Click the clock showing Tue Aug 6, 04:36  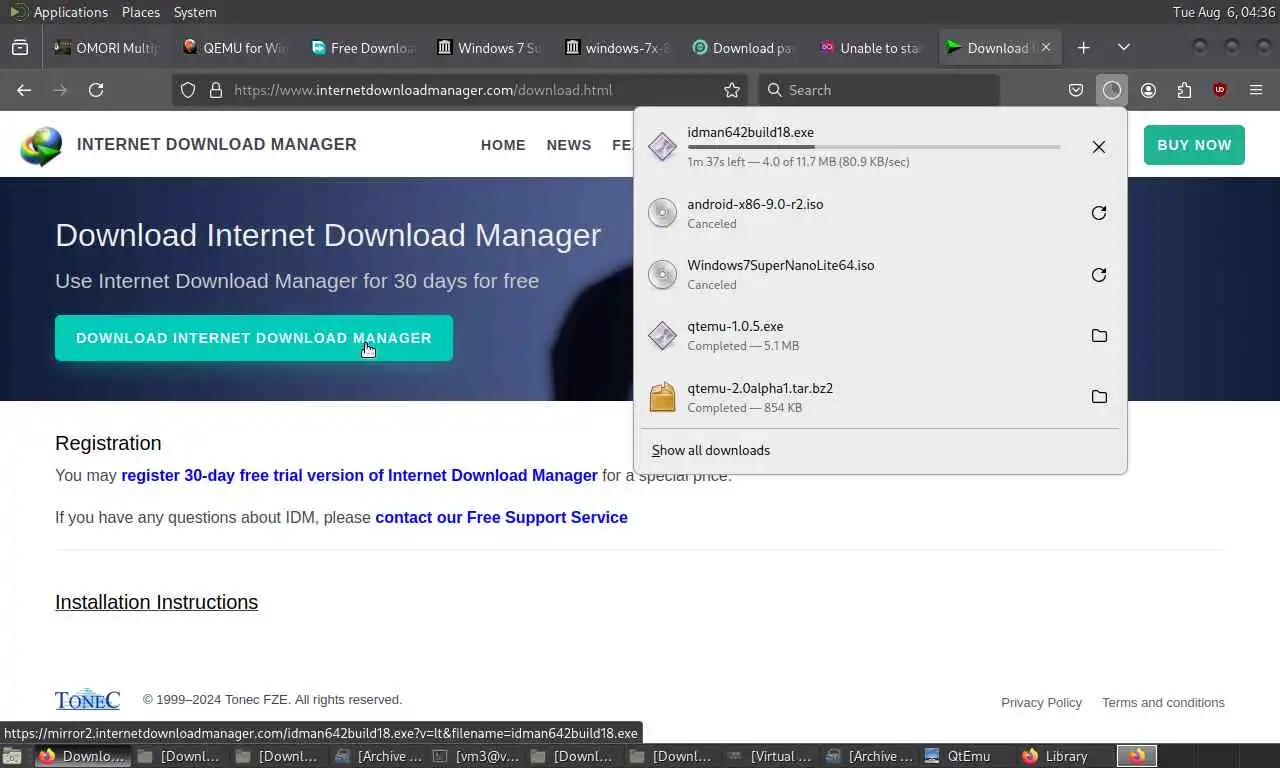point(1222,12)
